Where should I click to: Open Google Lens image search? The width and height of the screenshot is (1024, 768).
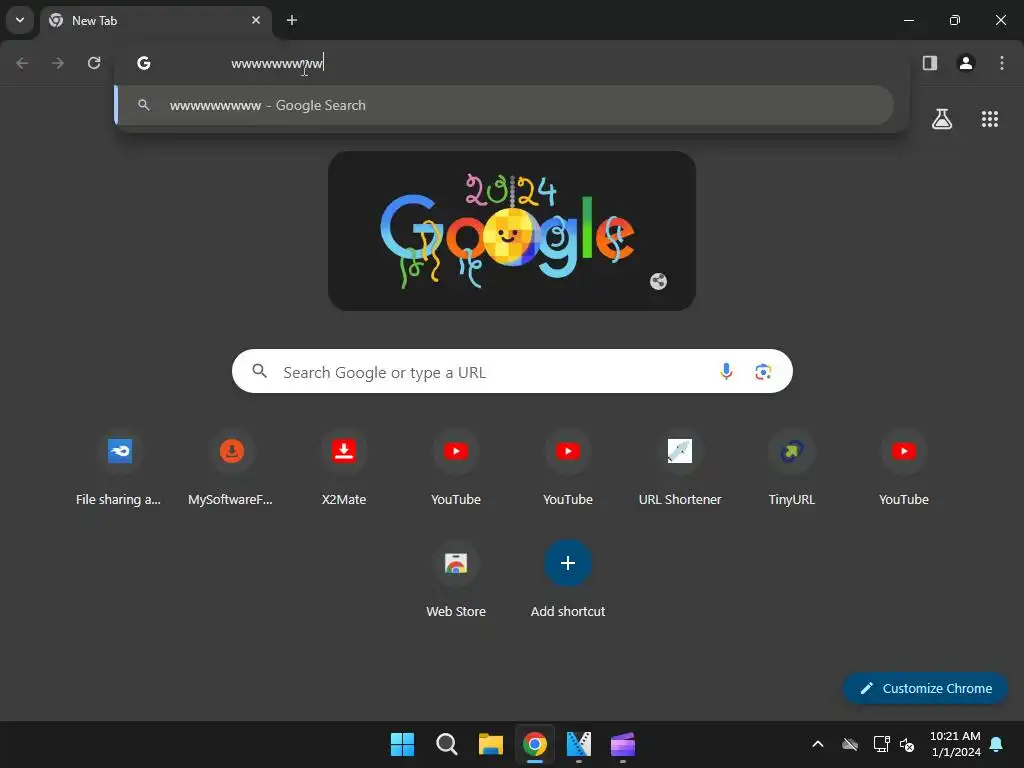763,372
